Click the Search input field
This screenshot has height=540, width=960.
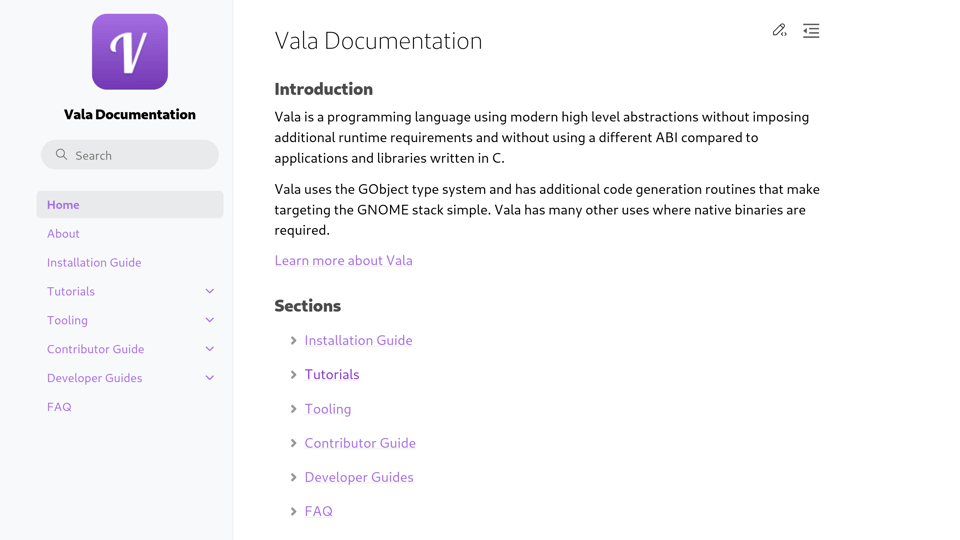(140, 155)
